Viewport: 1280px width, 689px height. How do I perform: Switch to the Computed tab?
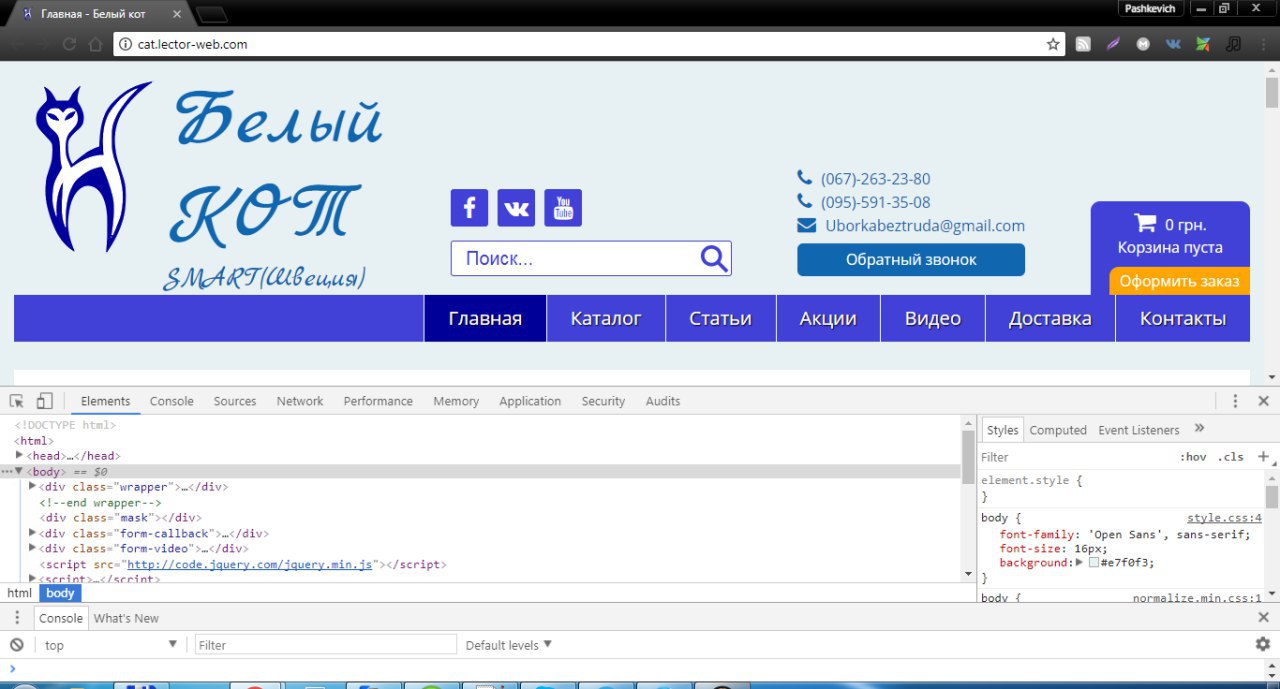pos(1058,430)
